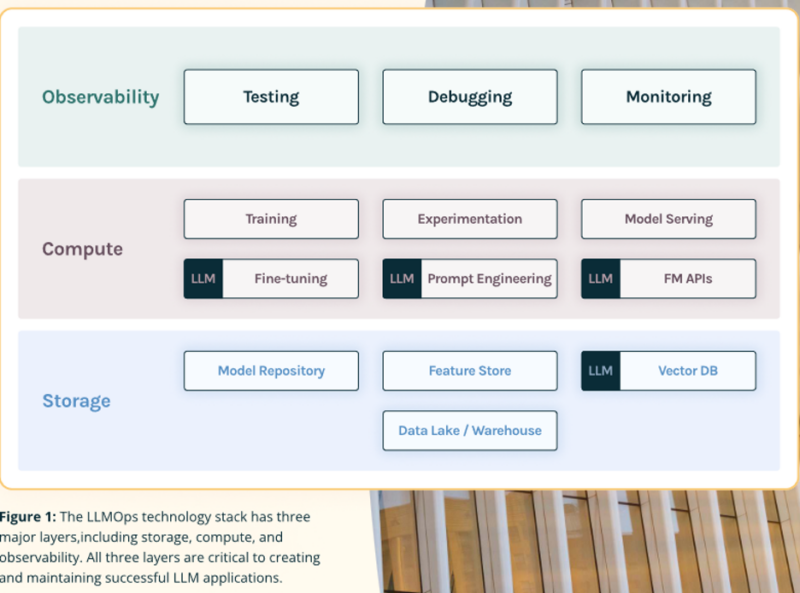Select the LLM badge on FM APIs
The image size is (800, 593).
coord(600,279)
